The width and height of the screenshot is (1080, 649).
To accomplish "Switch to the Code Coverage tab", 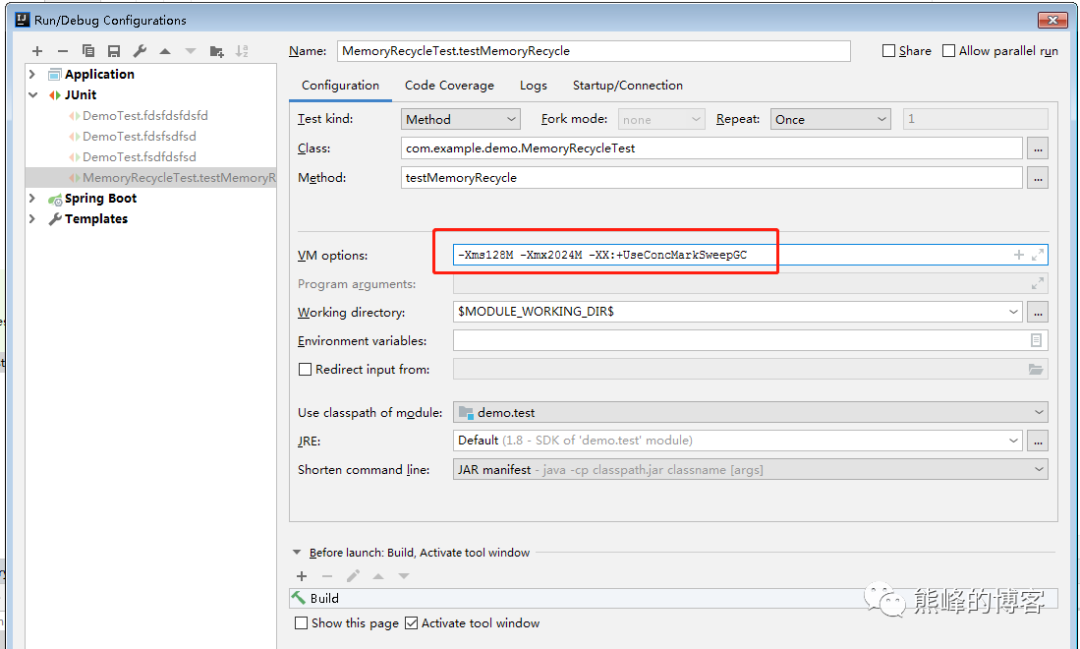I will (449, 85).
